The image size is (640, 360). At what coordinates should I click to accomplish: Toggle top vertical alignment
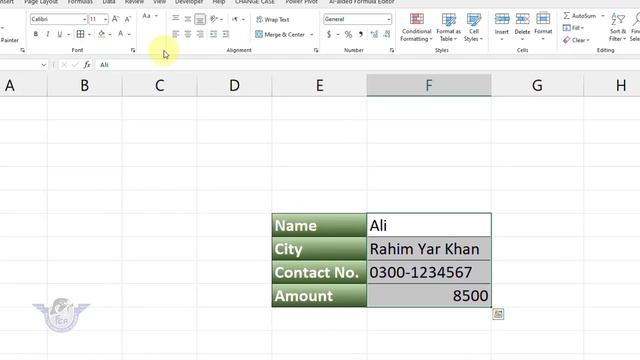[176, 19]
